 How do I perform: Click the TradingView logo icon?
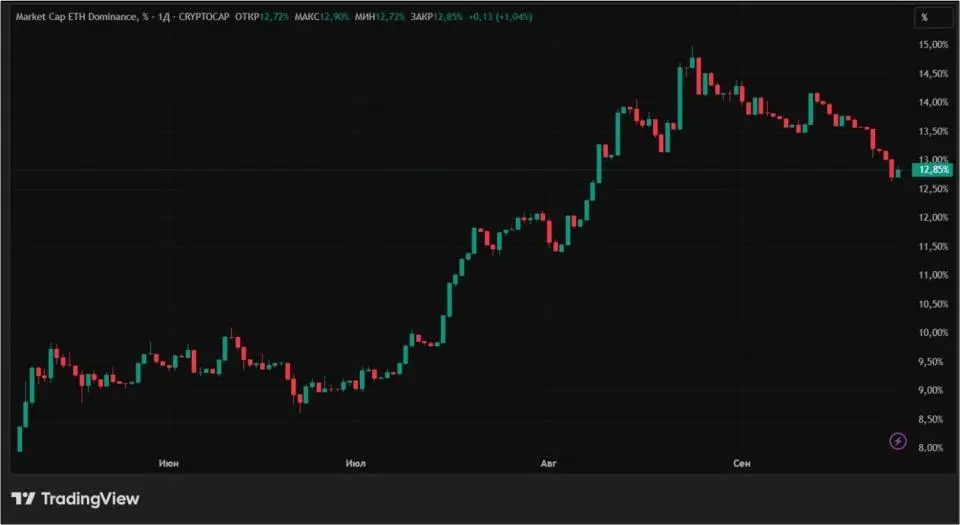[23, 499]
